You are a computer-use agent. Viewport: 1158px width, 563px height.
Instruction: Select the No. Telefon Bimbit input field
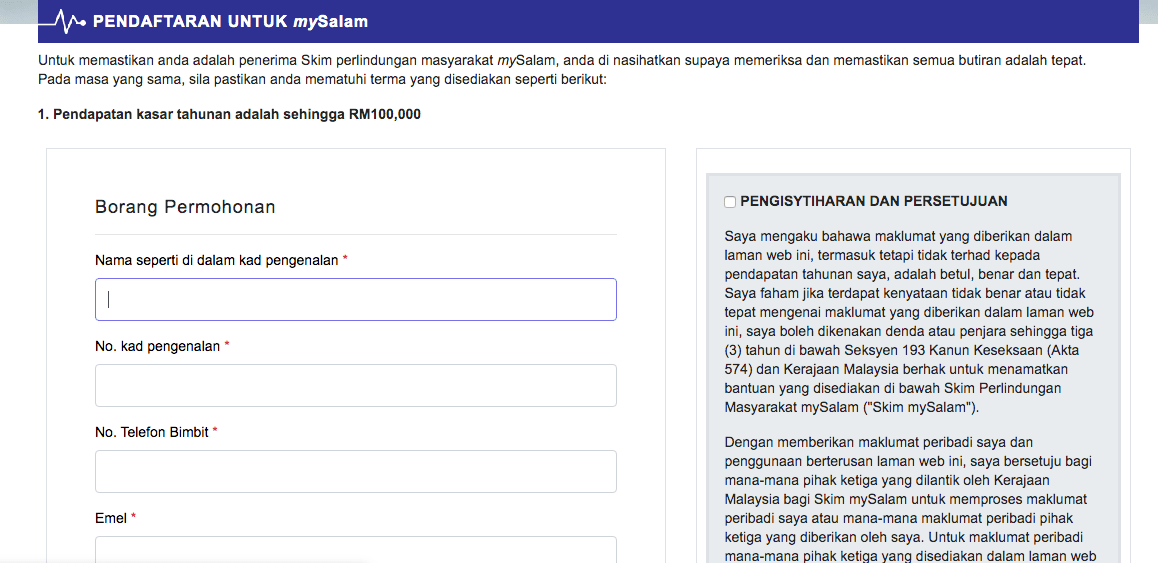356,471
